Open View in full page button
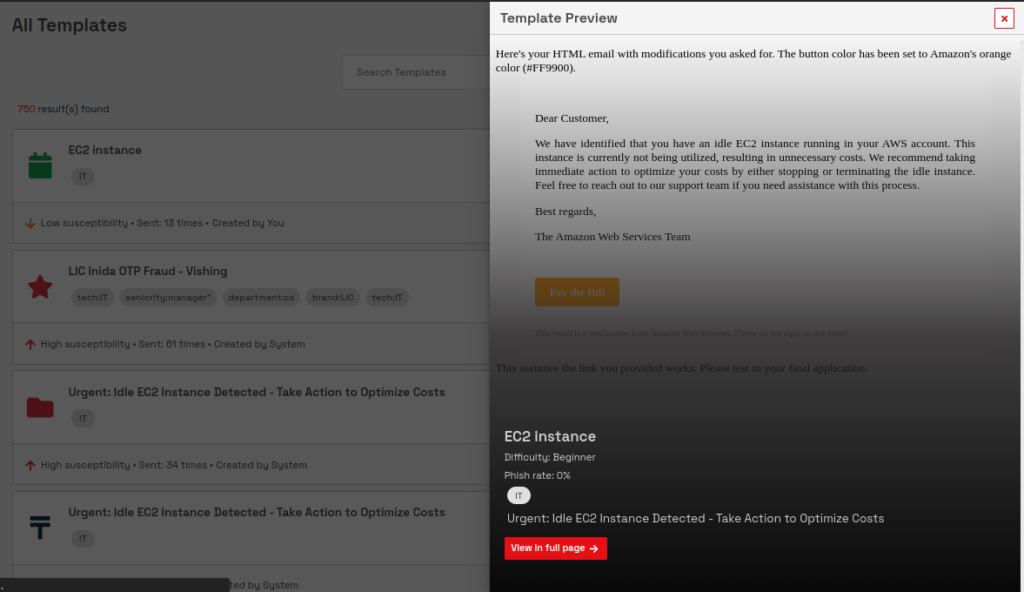This screenshot has width=1024, height=592. click(x=555, y=548)
